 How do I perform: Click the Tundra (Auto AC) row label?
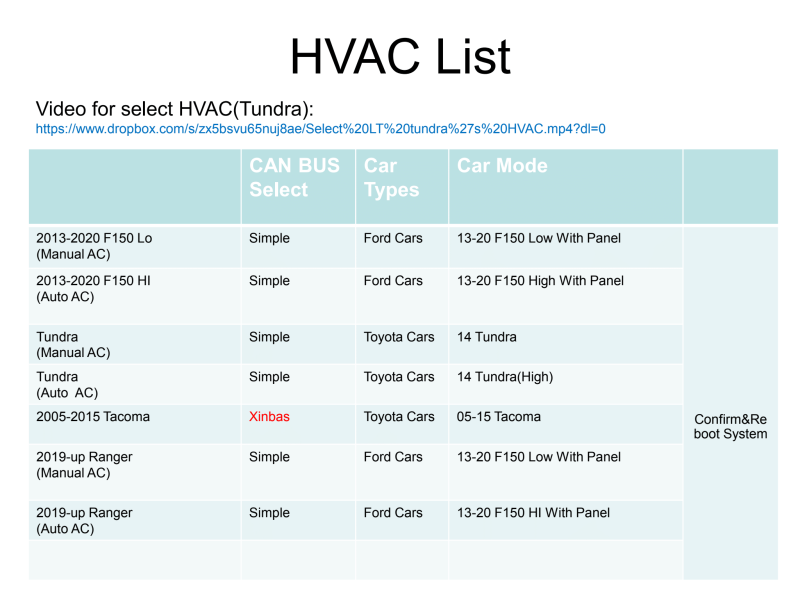pos(67,384)
